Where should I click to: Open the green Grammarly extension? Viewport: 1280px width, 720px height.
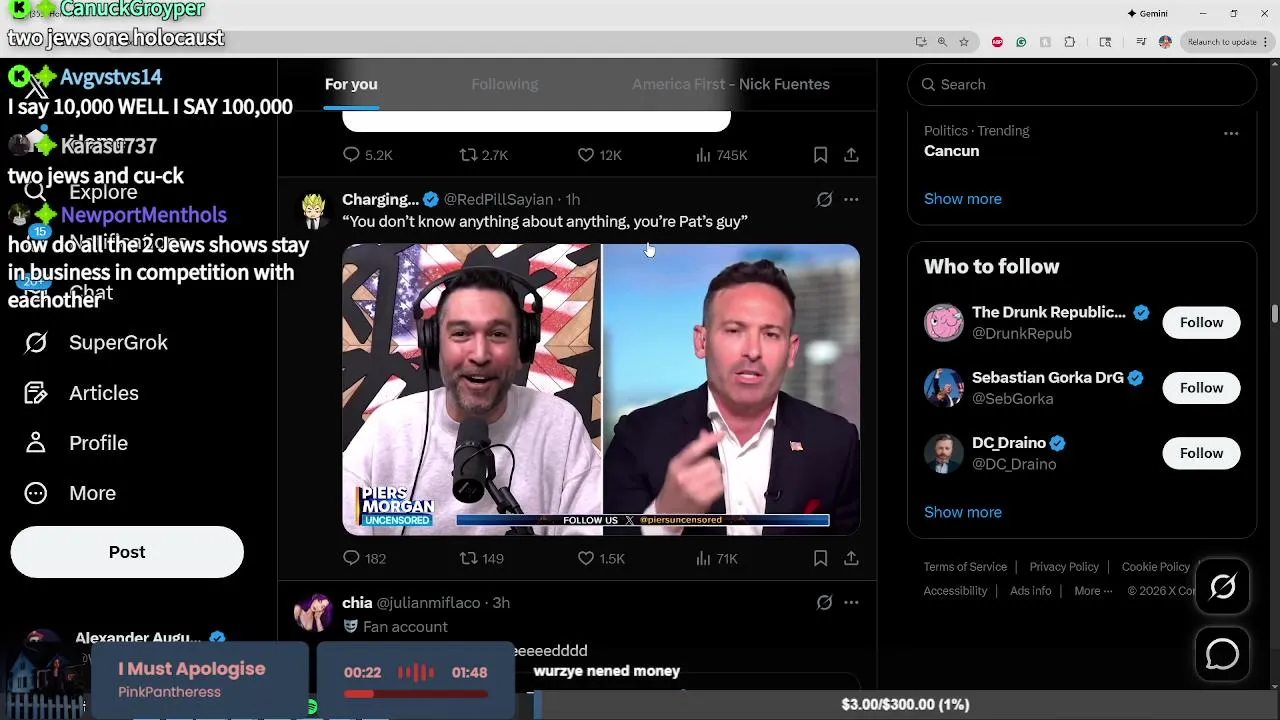point(1021,42)
